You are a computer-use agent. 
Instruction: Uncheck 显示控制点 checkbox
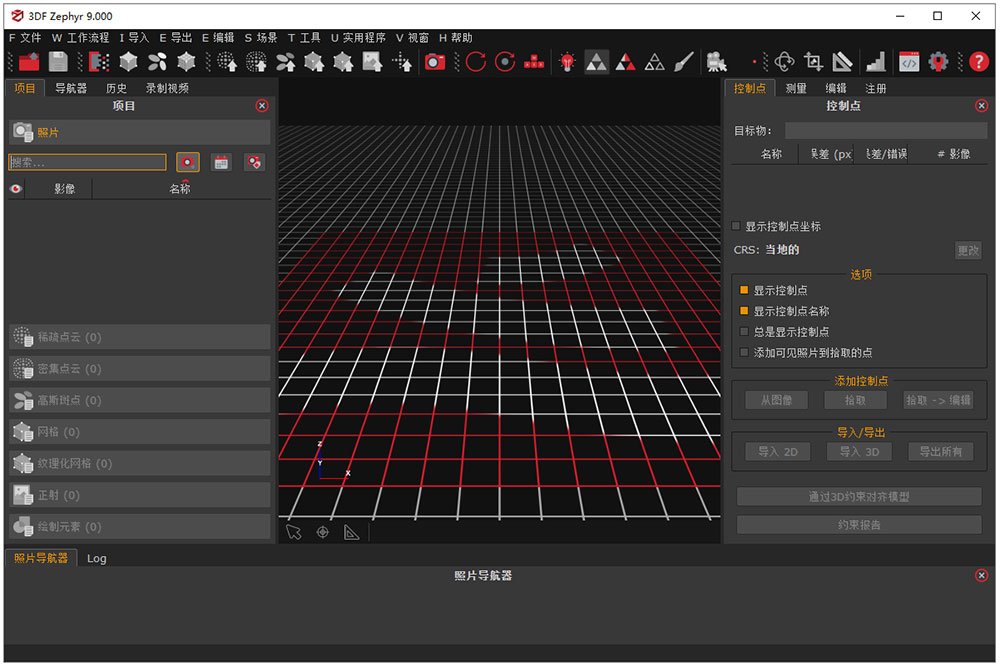(x=744, y=290)
